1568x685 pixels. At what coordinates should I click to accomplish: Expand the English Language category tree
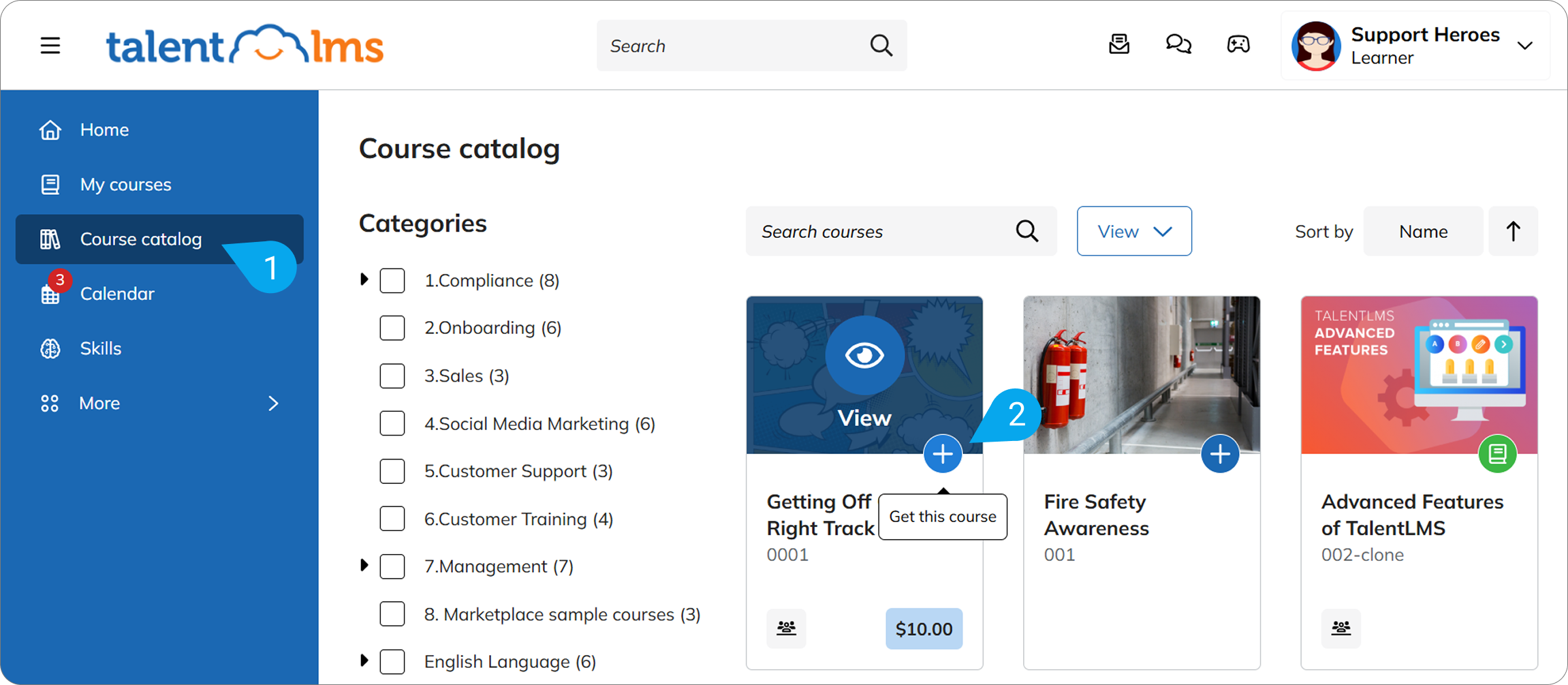pos(364,660)
